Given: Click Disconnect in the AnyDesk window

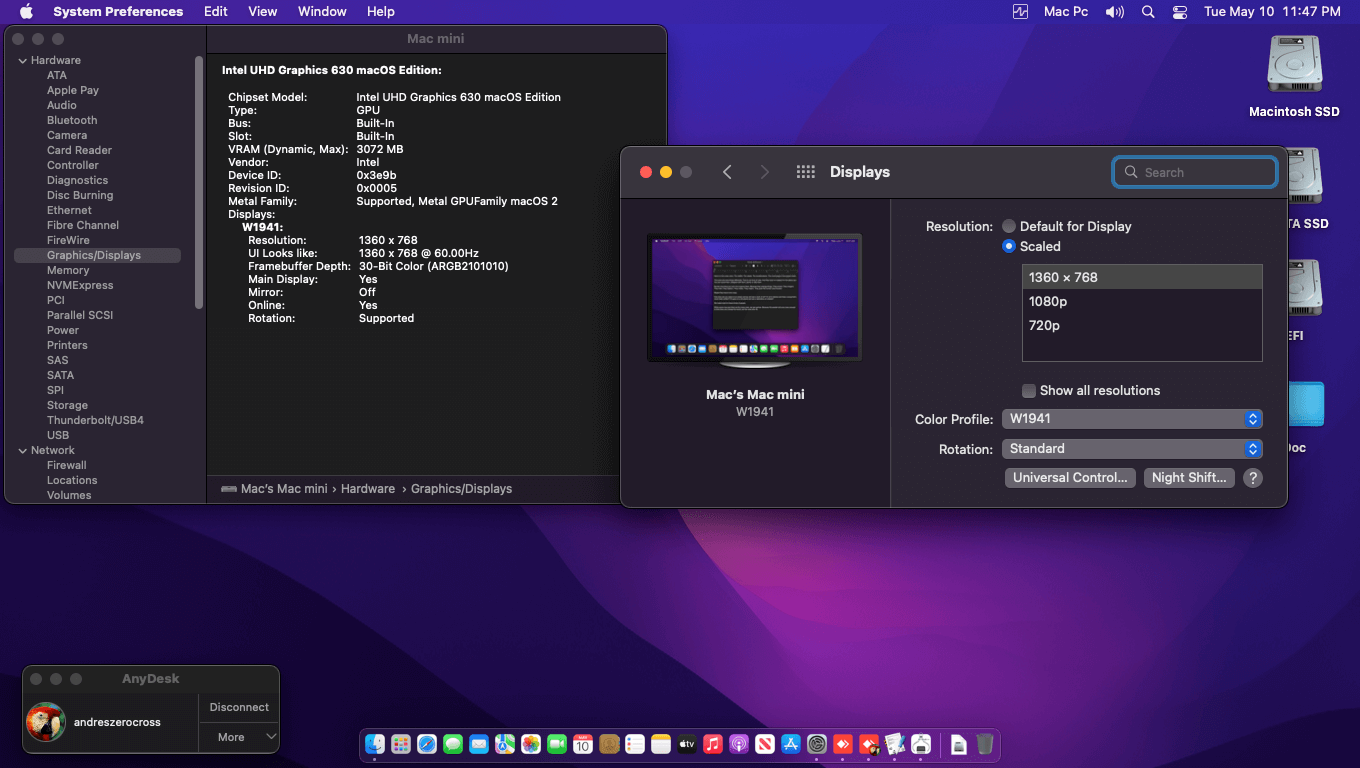Looking at the screenshot, I should pos(238,707).
